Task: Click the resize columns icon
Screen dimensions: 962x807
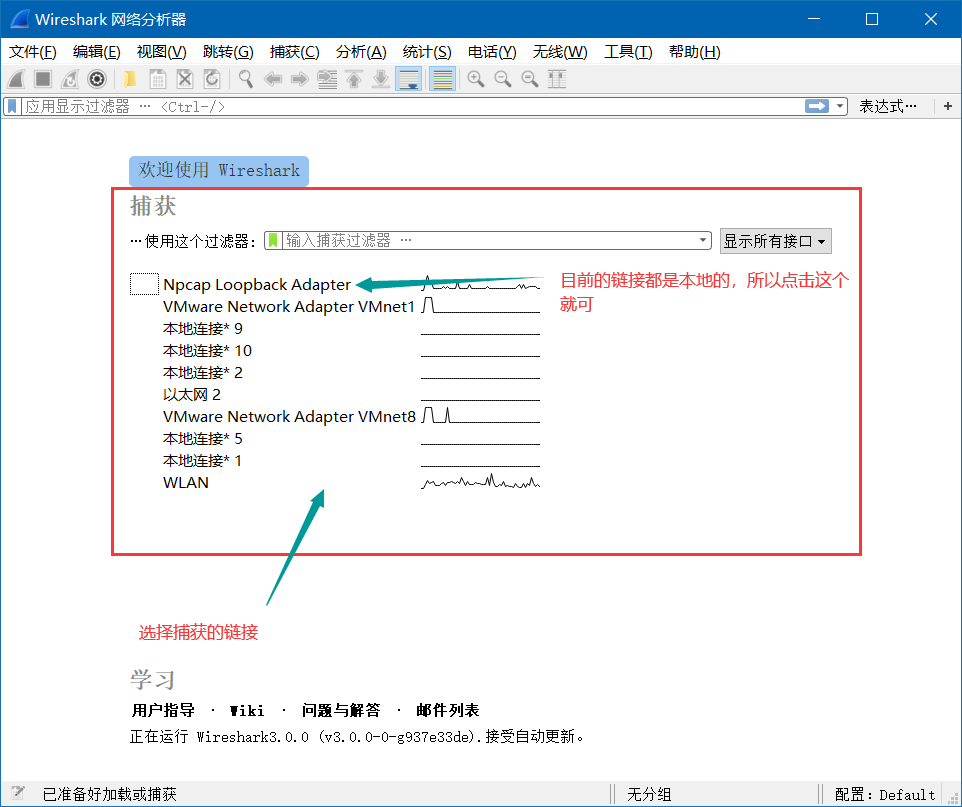Action: (557, 79)
